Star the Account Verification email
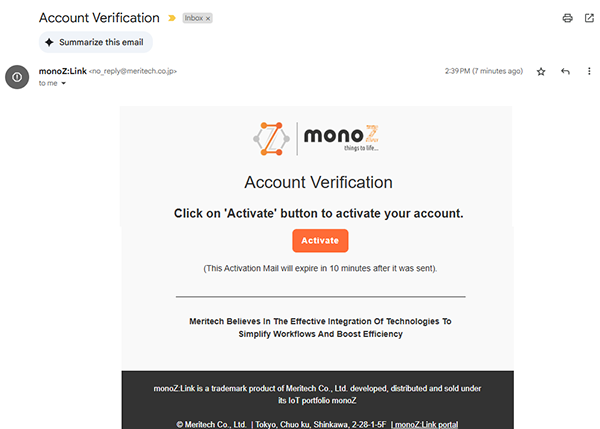600x429 pixels. click(541, 72)
